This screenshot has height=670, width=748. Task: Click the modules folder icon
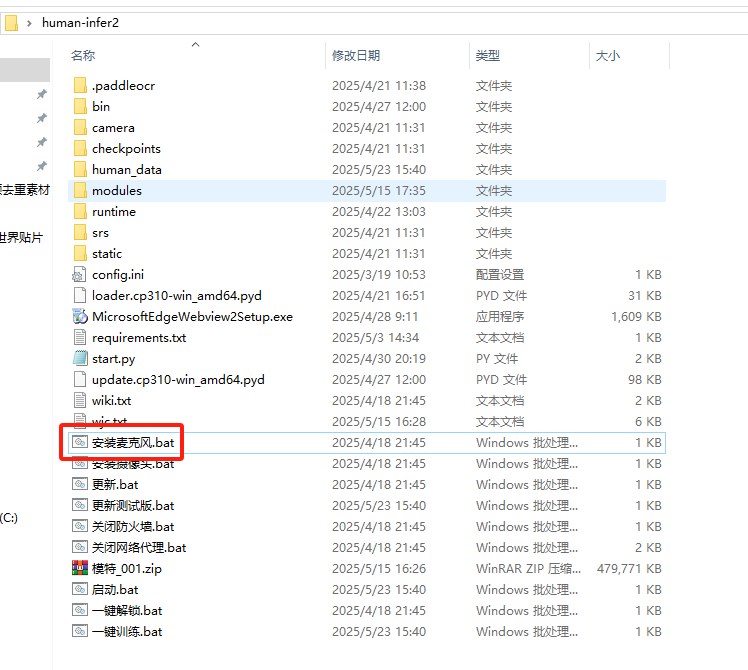coord(80,190)
